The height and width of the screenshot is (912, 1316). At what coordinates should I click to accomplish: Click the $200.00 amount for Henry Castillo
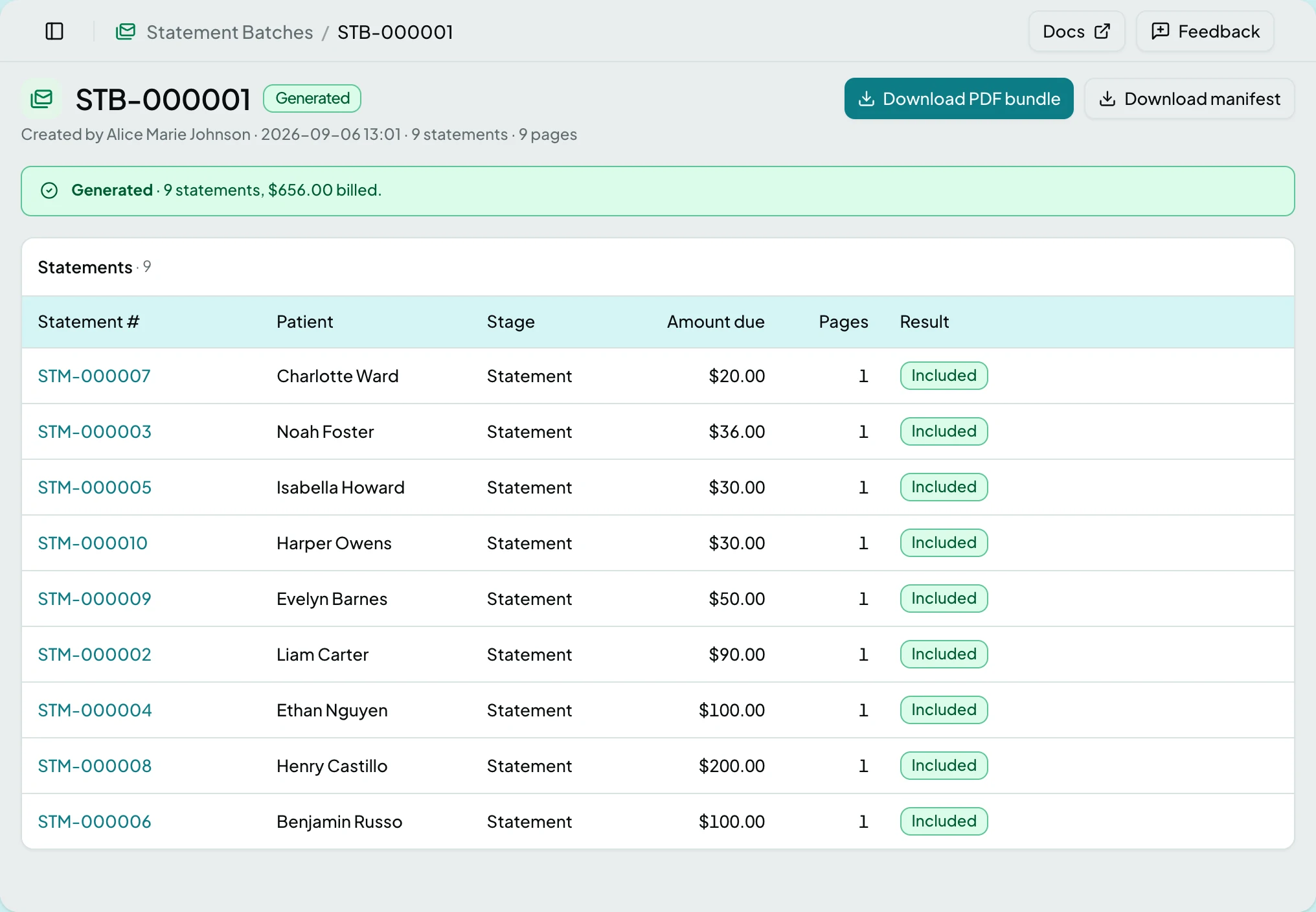732,766
